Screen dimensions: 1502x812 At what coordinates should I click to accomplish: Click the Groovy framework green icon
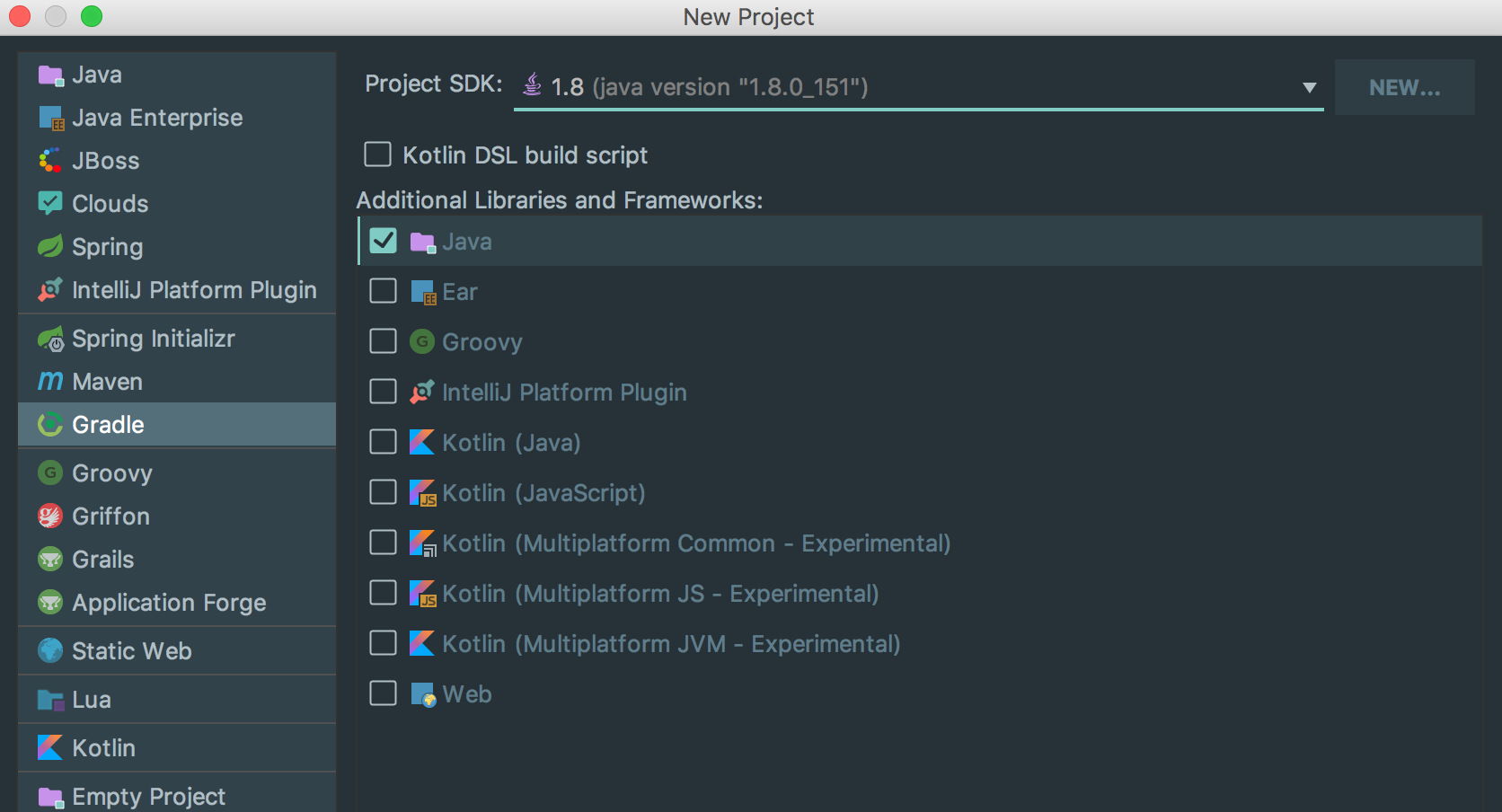click(x=422, y=341)
